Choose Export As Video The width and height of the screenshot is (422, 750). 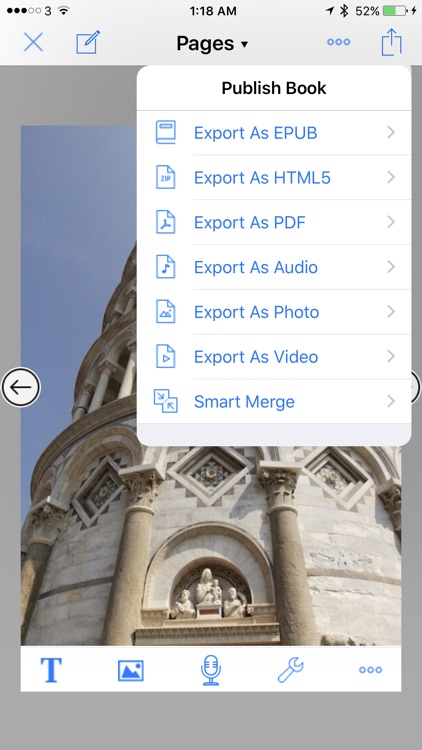point(274,357)
